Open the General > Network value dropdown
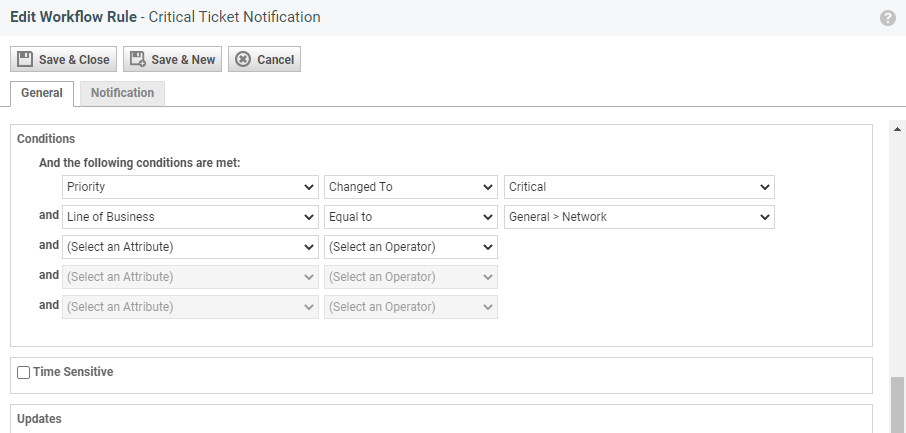The image size is (906, 433). 639,217
